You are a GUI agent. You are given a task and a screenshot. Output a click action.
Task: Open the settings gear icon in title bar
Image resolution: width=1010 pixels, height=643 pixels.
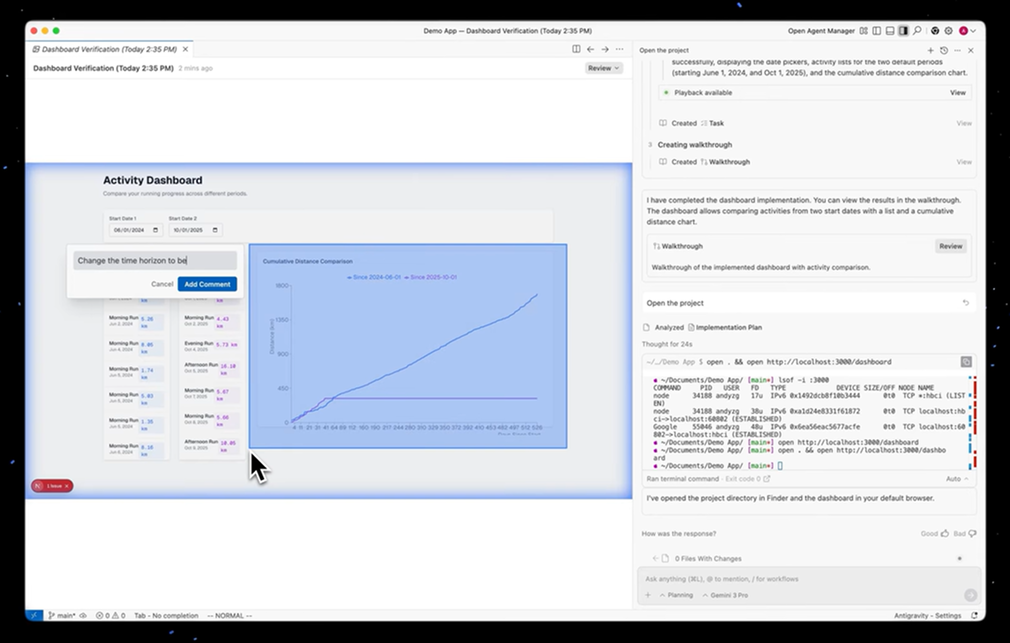point(947,31)
